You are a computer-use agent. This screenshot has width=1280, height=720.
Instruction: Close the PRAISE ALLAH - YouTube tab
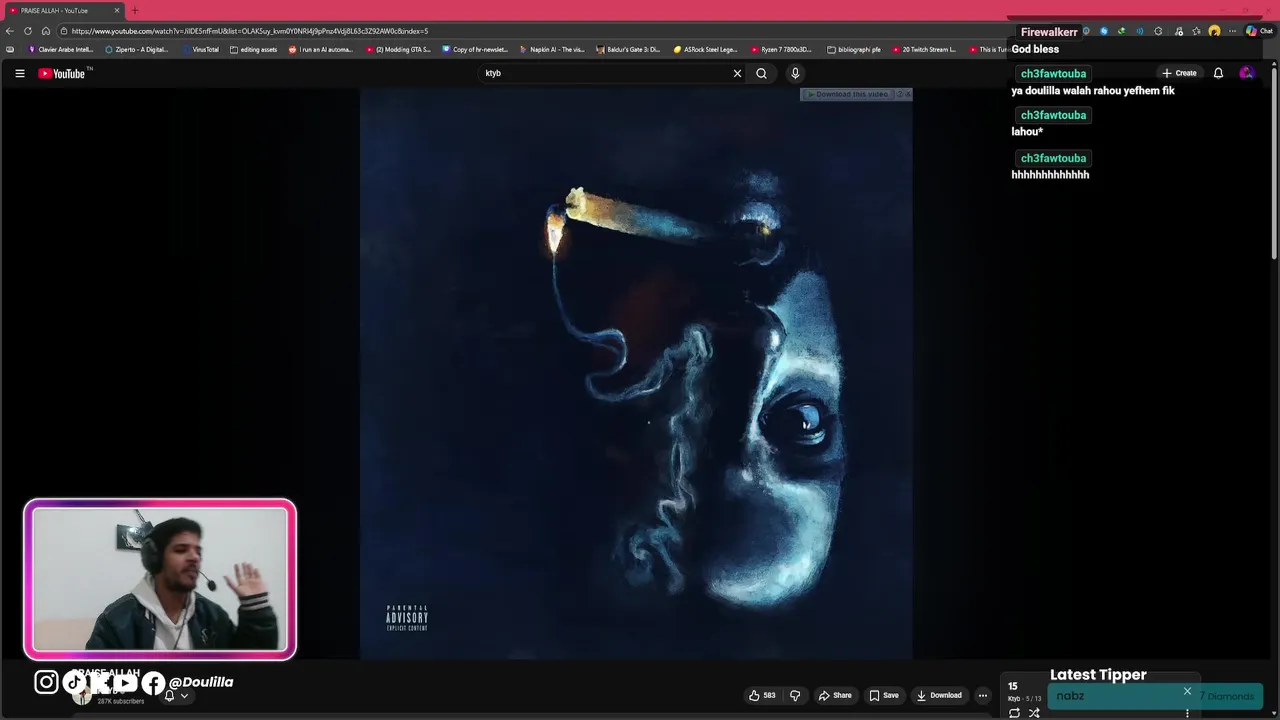coord(117,10)
